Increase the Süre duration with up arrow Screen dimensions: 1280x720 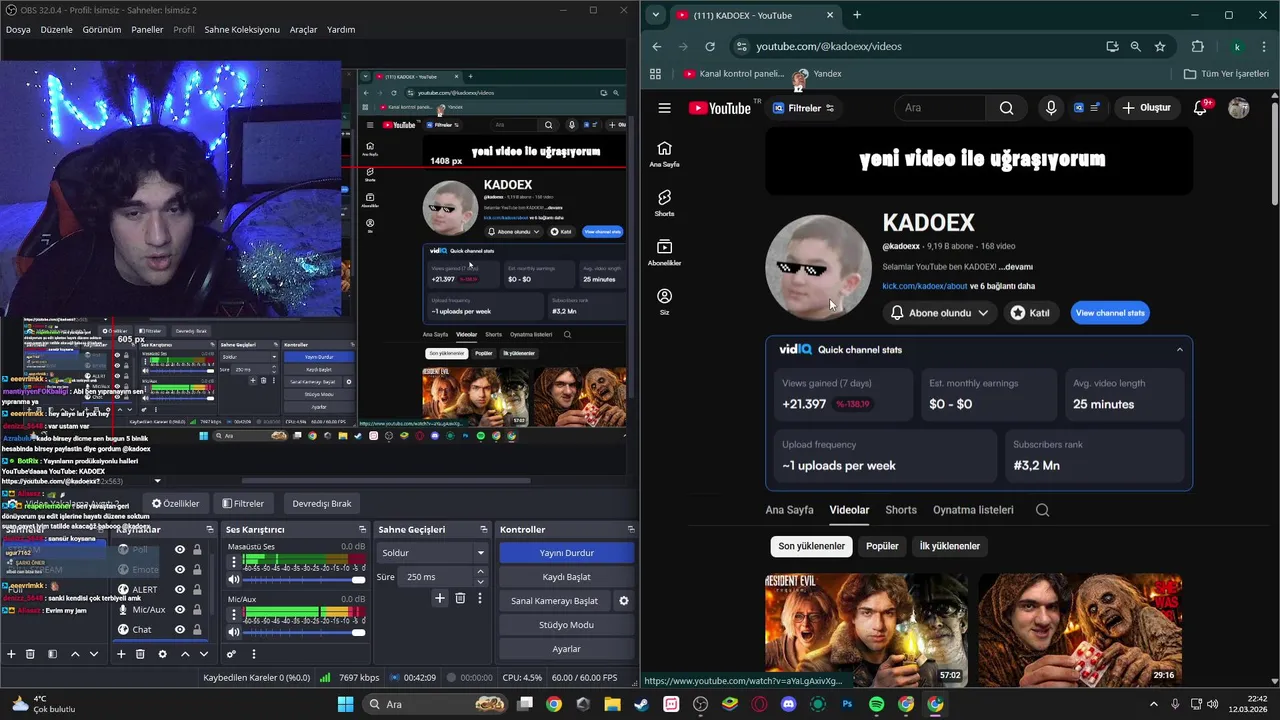click(480, 572)
